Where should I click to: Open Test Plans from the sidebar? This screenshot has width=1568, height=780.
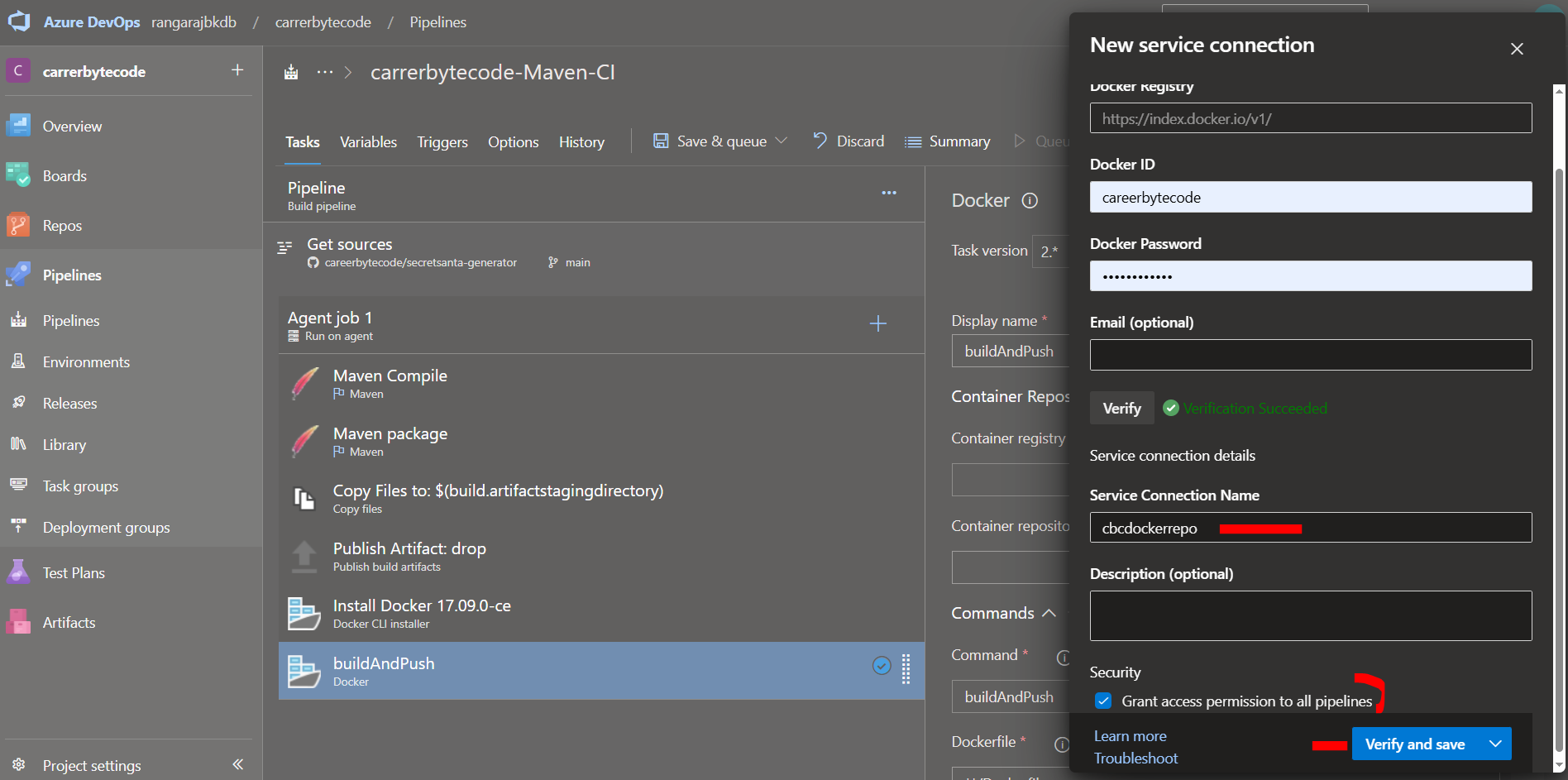[x=74, y=572]
